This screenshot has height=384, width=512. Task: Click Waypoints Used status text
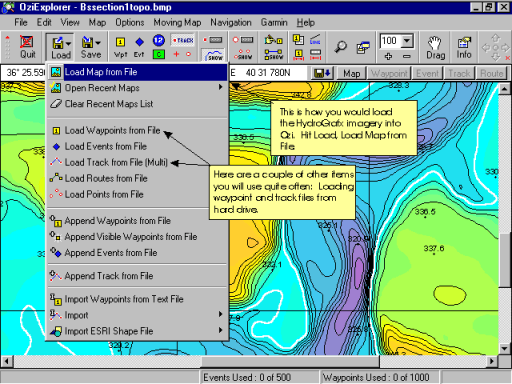tap(376, 377)
